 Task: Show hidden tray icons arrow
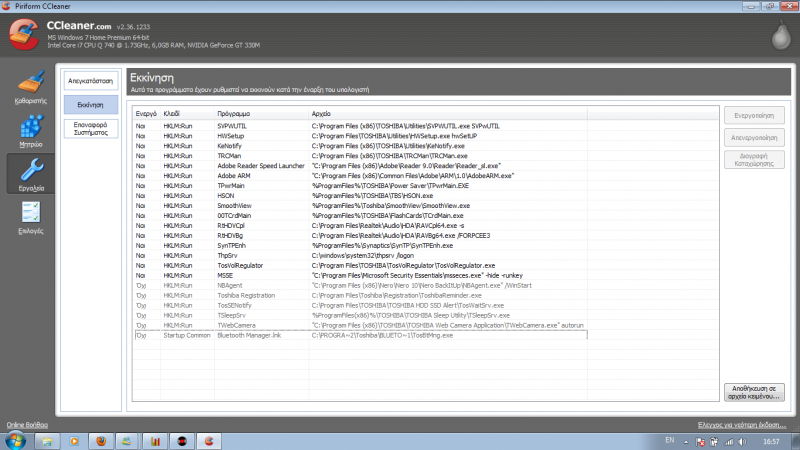(x=686, y=442)
